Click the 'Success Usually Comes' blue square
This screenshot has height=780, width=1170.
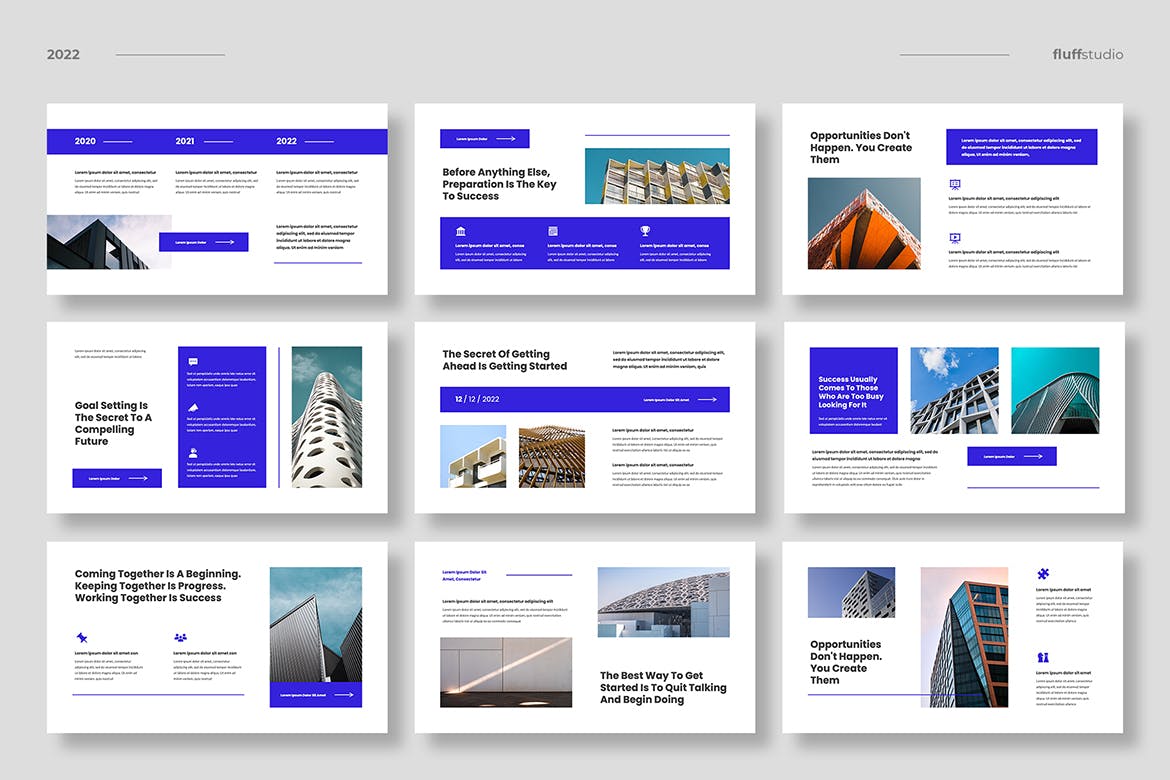(x=853, y=390)
